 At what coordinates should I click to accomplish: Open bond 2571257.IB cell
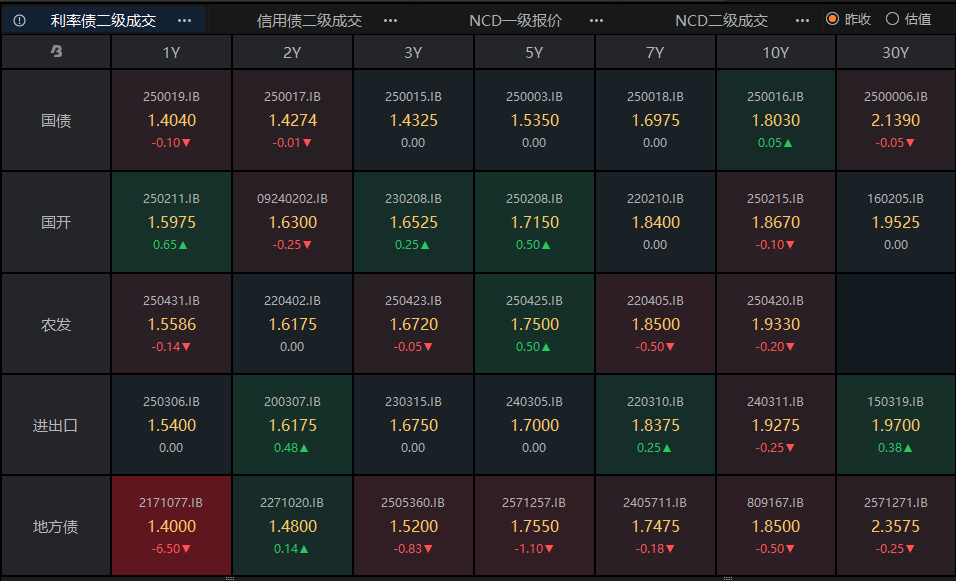tap(534, 526)
